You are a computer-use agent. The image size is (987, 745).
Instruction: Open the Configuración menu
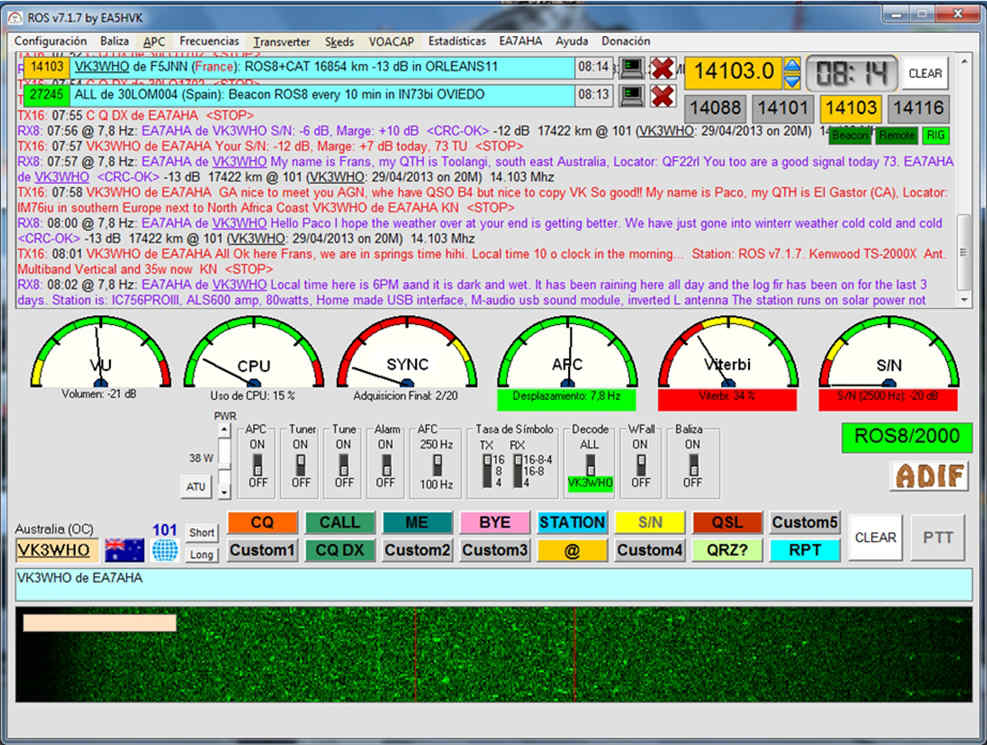(x=50, y=41)
